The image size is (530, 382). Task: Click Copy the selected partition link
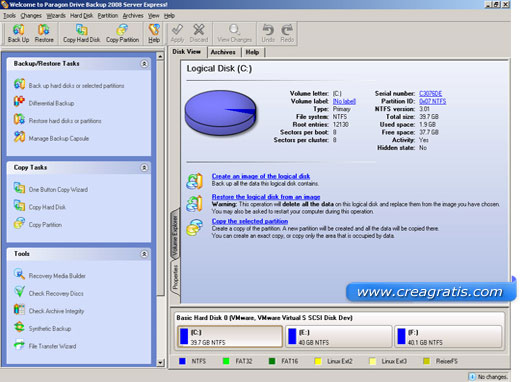[x=250, y=221]
